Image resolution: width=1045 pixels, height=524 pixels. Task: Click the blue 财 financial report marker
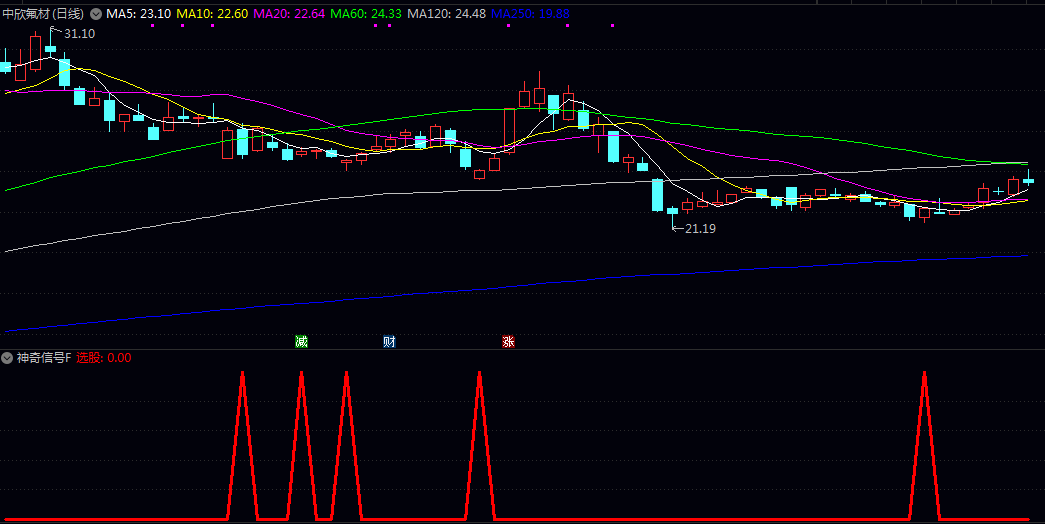pyautogui.click(x=389, y=341)
